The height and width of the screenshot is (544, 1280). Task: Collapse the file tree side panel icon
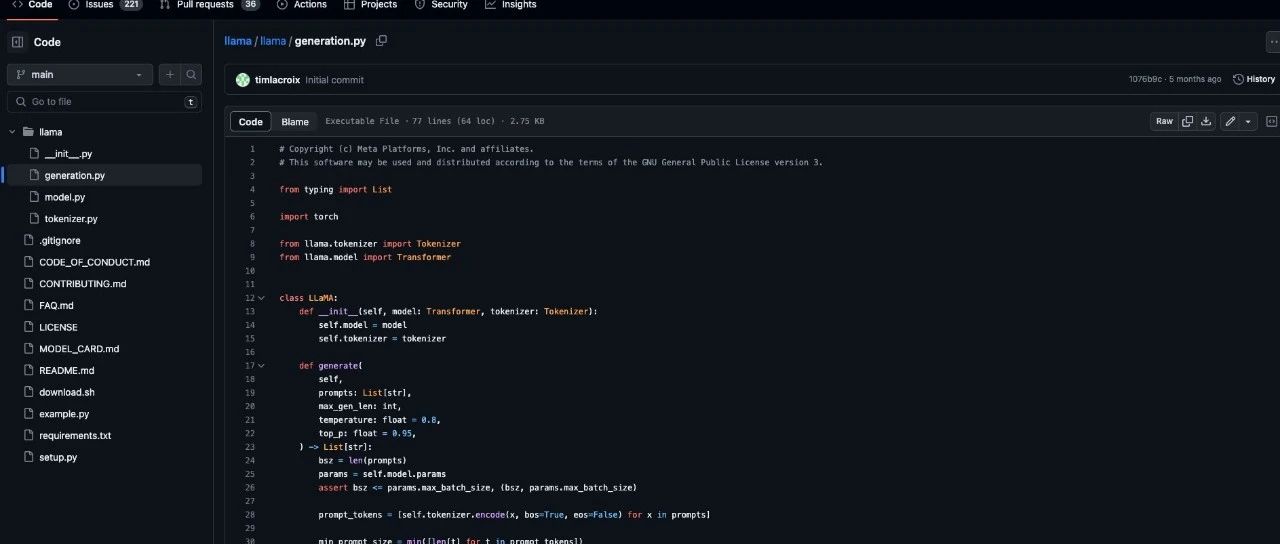(x=17, y=42)
